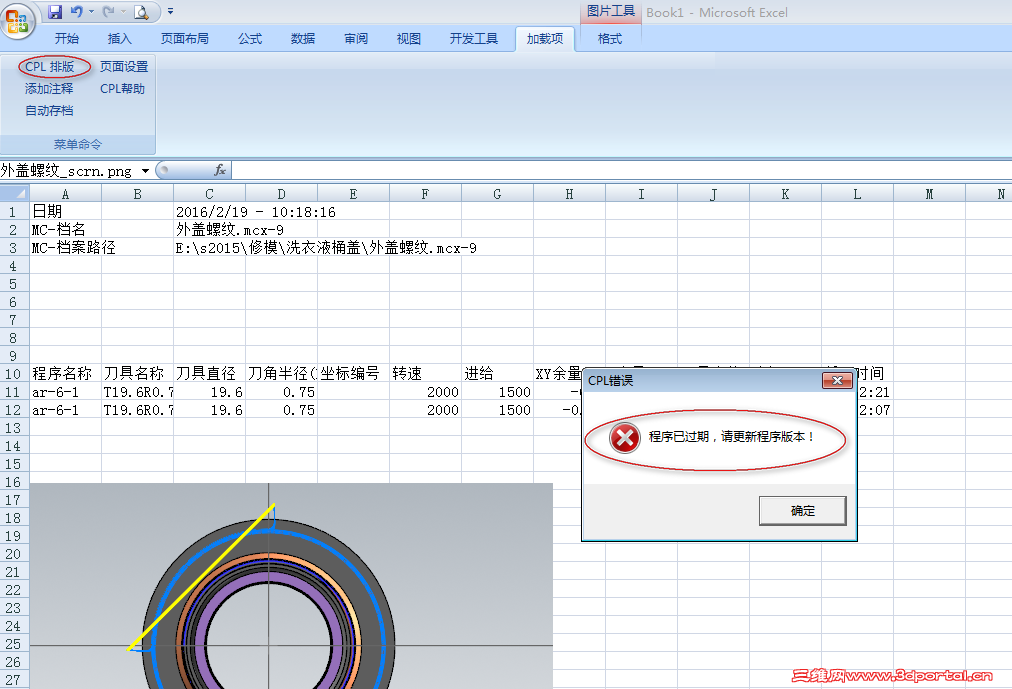Viewport: 1012px width, 689px height.
Task: Switch to the 开始 ribbon tab
Action: click(x=66, y=39)
